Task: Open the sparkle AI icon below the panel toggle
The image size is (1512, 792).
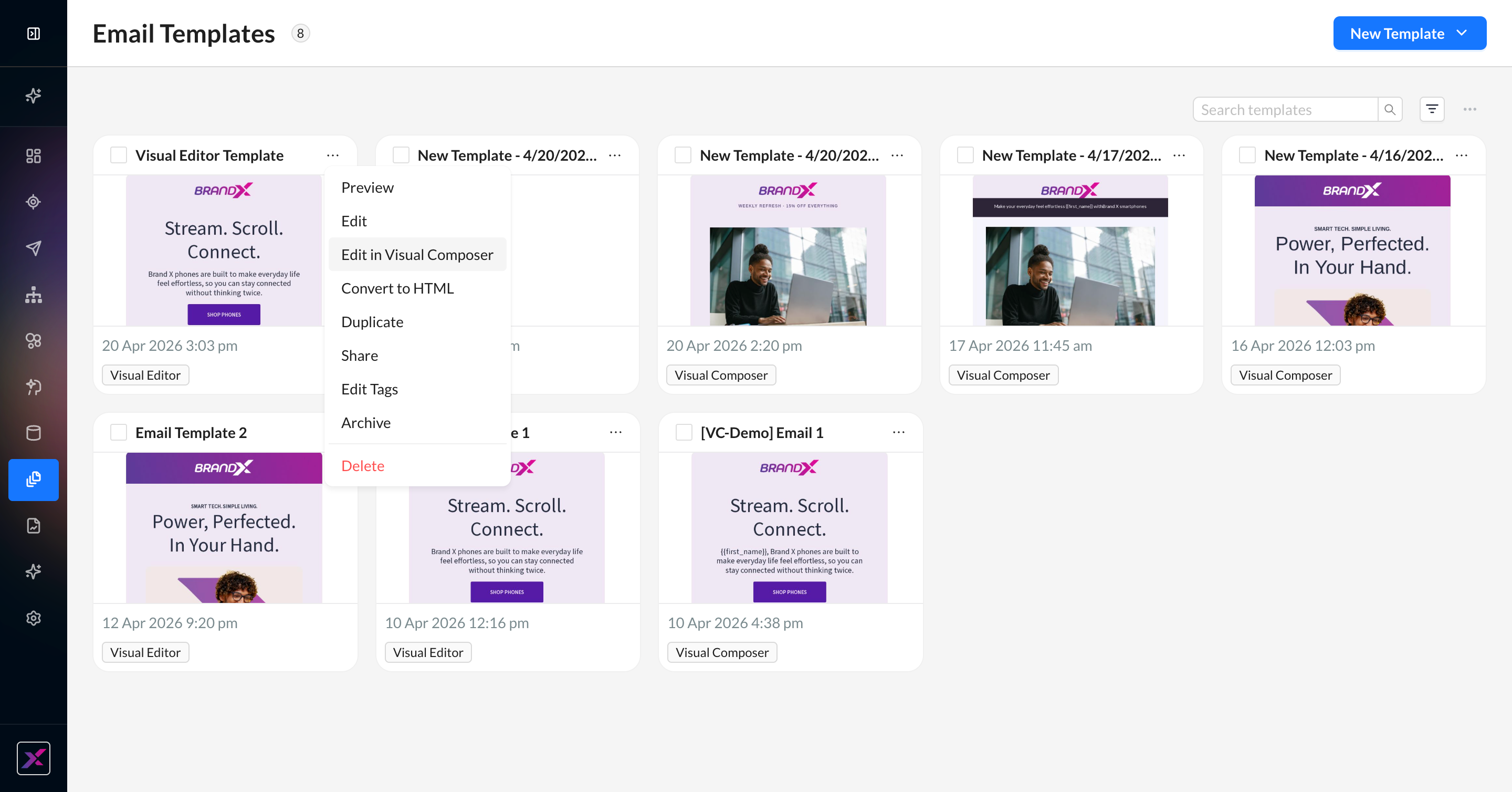Action: tap(34, 95)
